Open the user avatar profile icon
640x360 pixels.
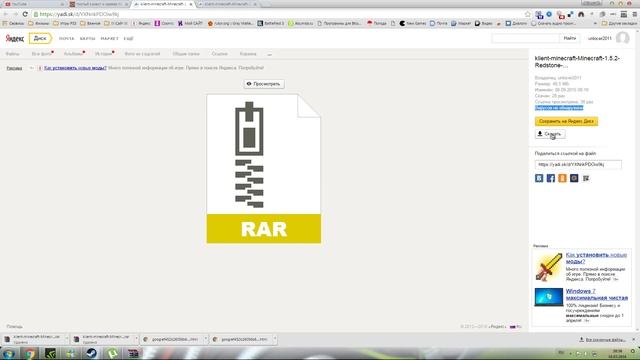622,38
